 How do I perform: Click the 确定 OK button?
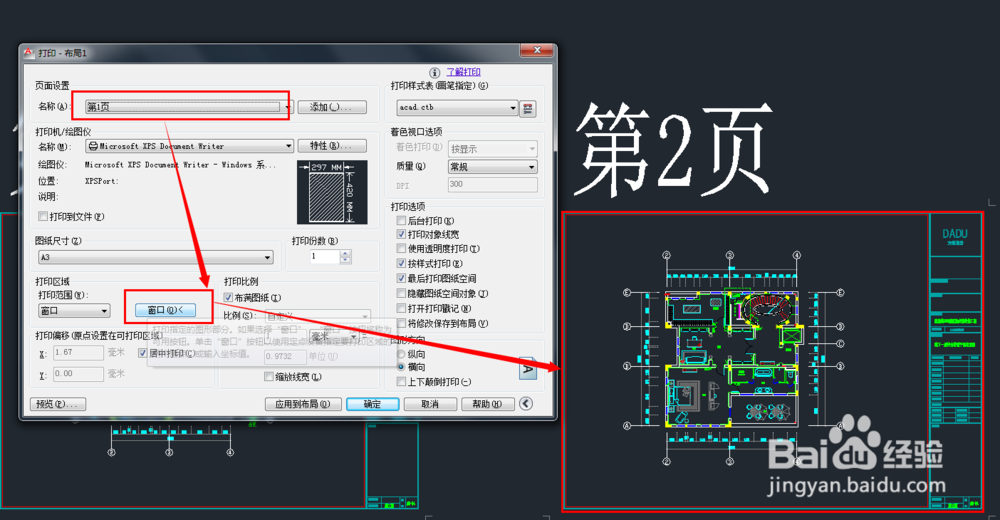[372, 405]
